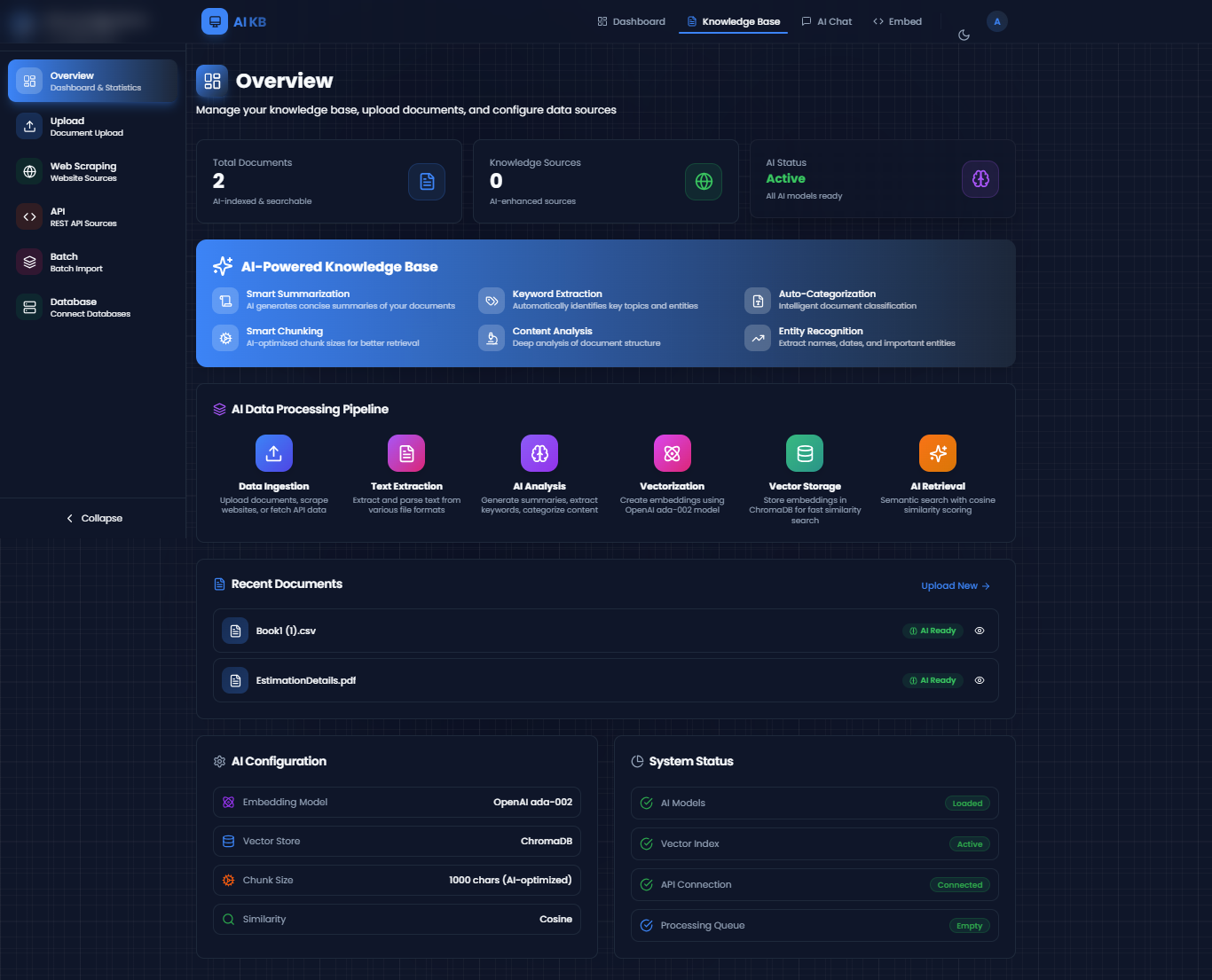
Task: Click Content Analysis microscope icon
Action: [492, 338]
